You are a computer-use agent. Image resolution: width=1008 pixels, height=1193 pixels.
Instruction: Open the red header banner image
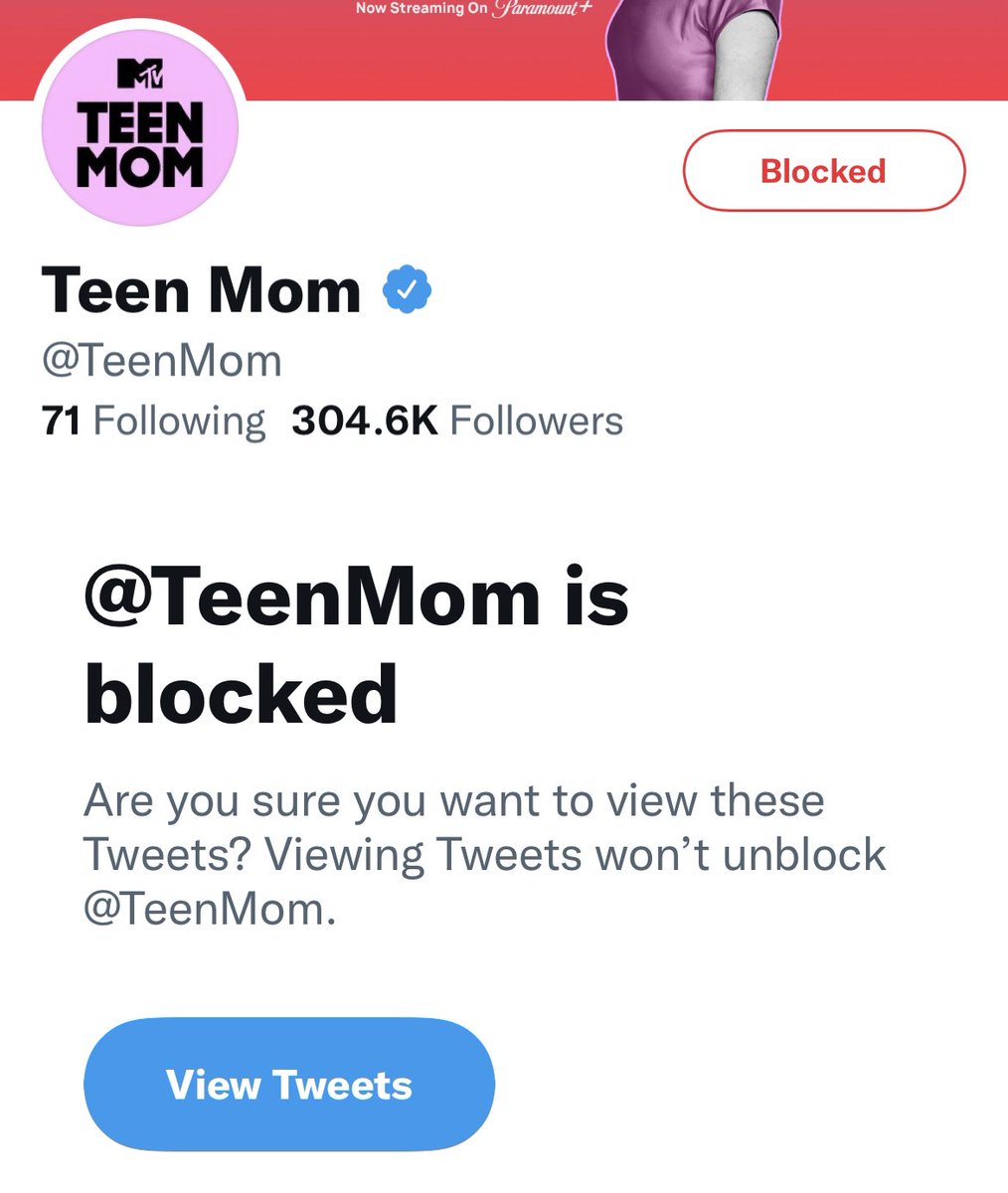(504, 50)
